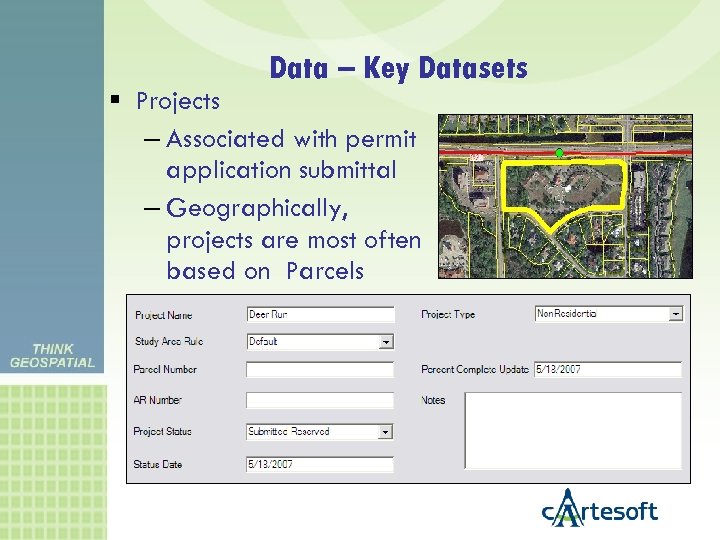Click the empty Parcel Number field
Image resolution: width=720 pixels, height=540 pixels.
tap(320, 370)
